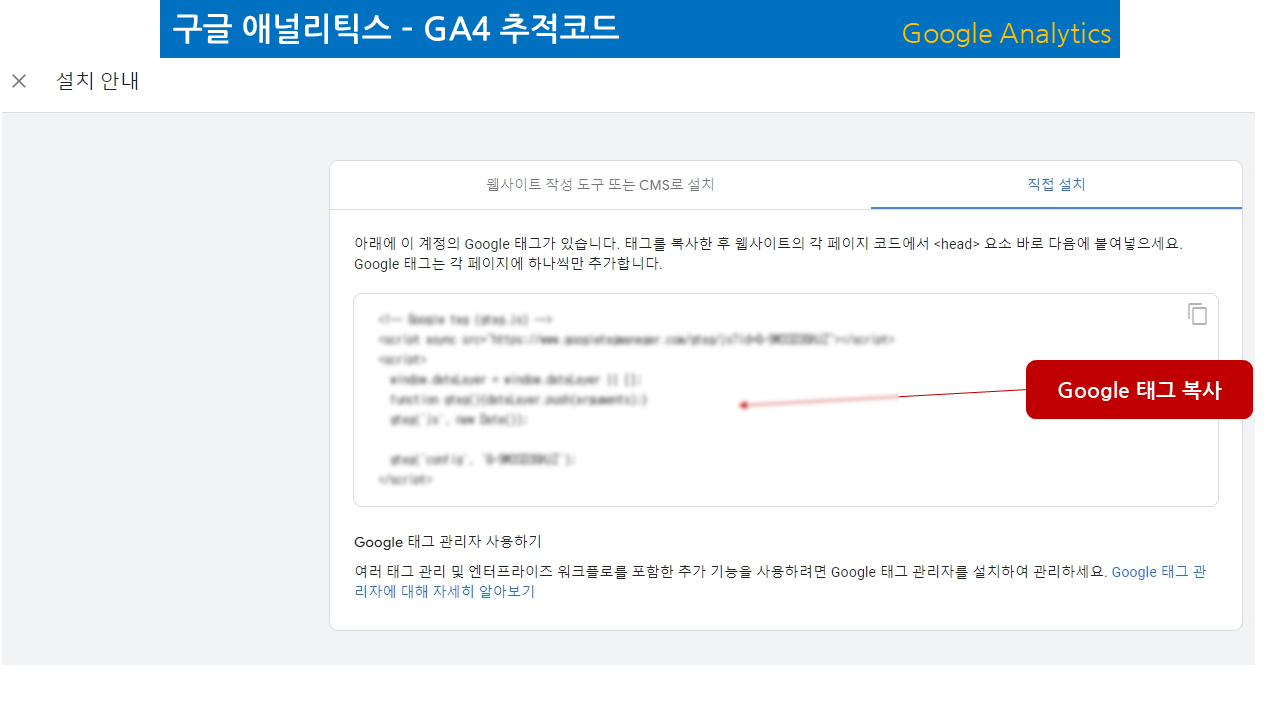Click the Google 태그 관리자 사용하기 heading
The image size is (1280, 720).
click(448, 541)
